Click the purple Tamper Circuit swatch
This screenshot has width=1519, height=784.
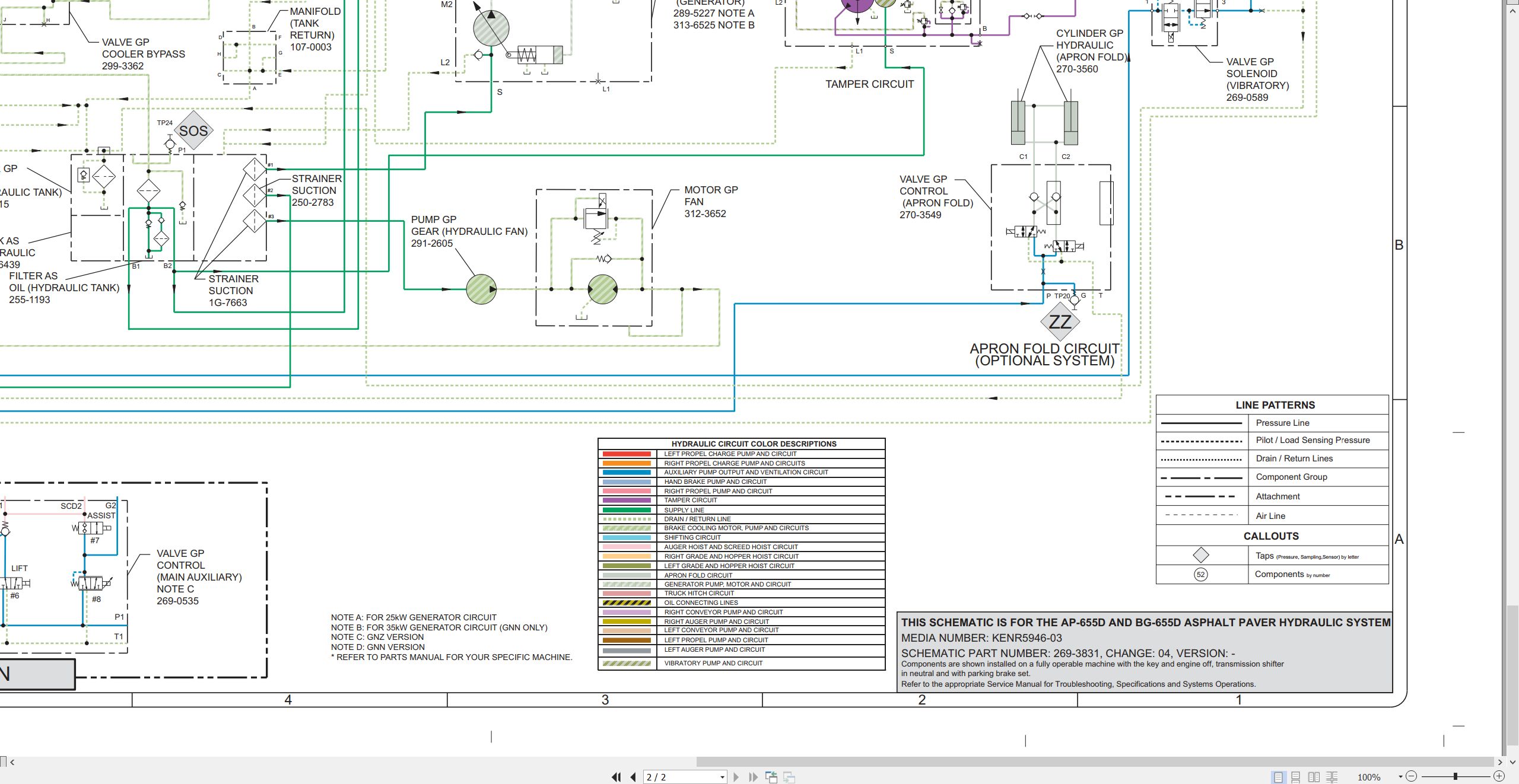[x=627, y=500]
